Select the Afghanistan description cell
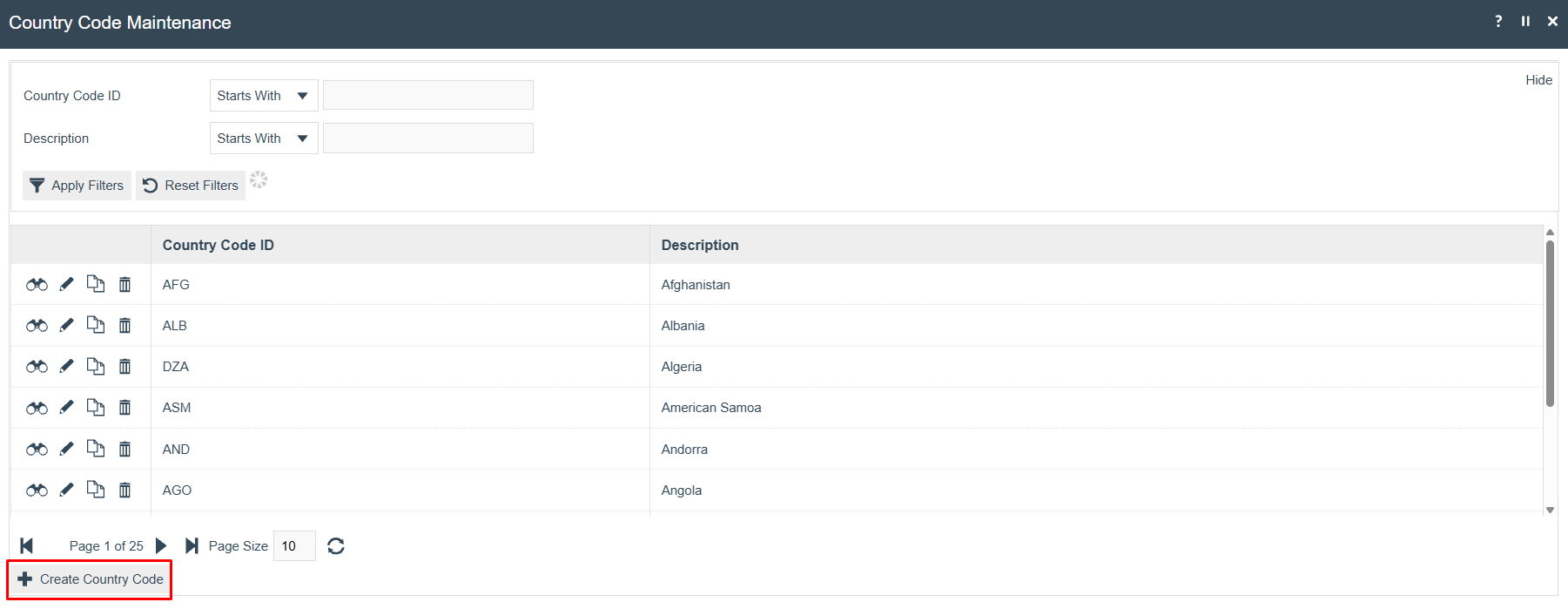This screenshot has width=1568, height=609. pos(1096,285)
